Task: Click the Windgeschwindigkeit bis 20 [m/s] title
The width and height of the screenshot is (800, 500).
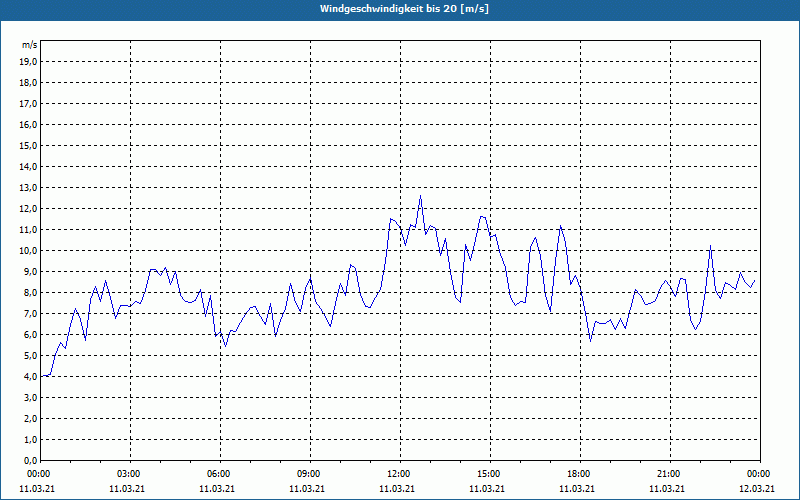Action: (404, 9)
